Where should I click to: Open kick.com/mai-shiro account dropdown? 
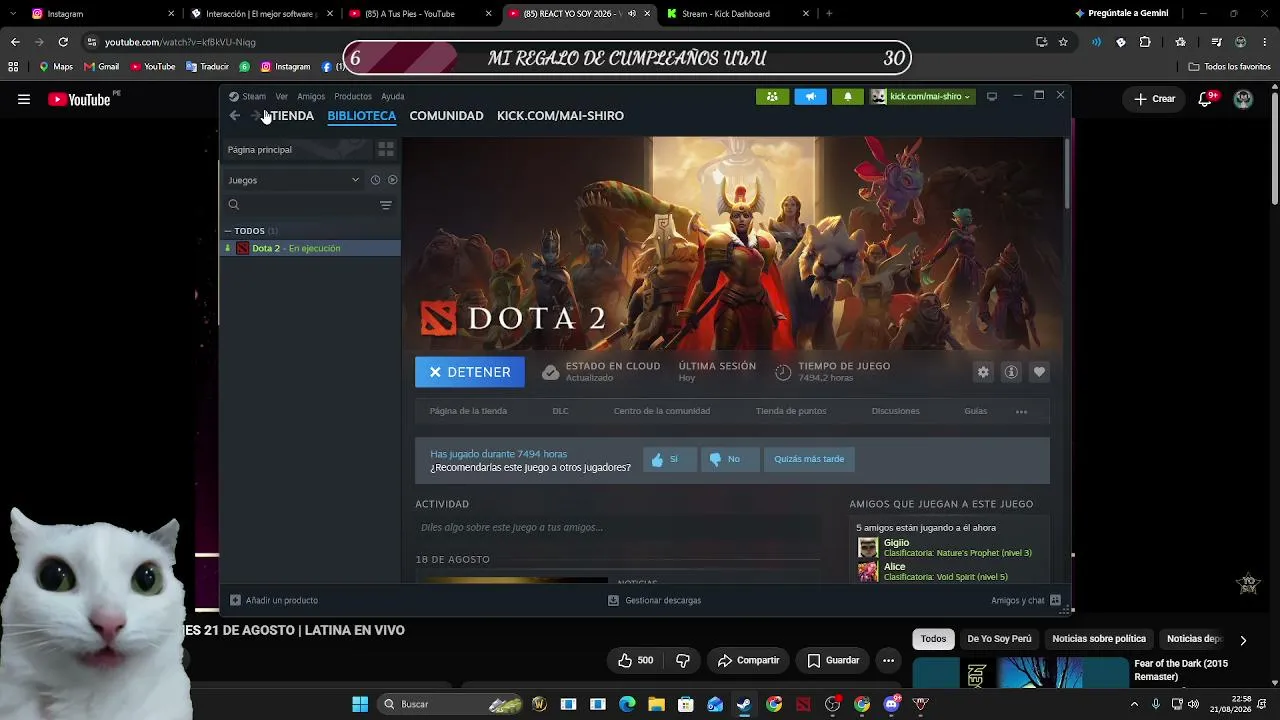pos(921,97)
